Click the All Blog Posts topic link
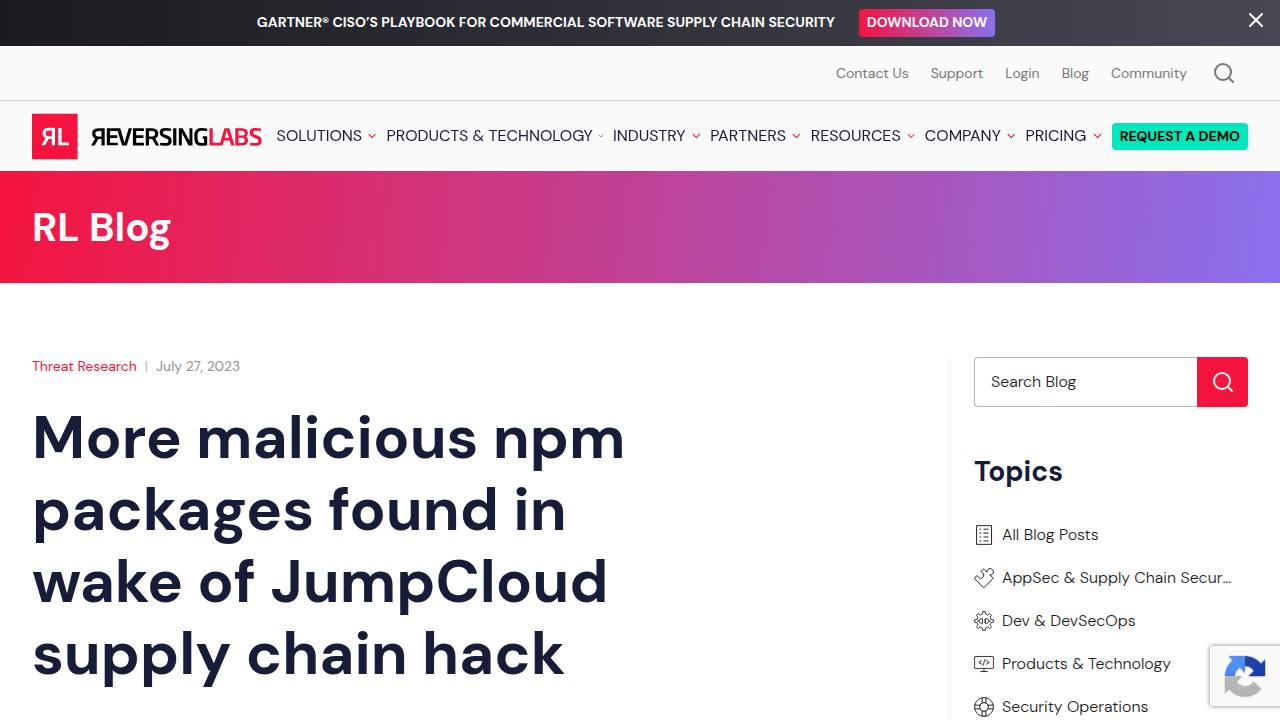 pyautogui.click(x=1050, y=535)
